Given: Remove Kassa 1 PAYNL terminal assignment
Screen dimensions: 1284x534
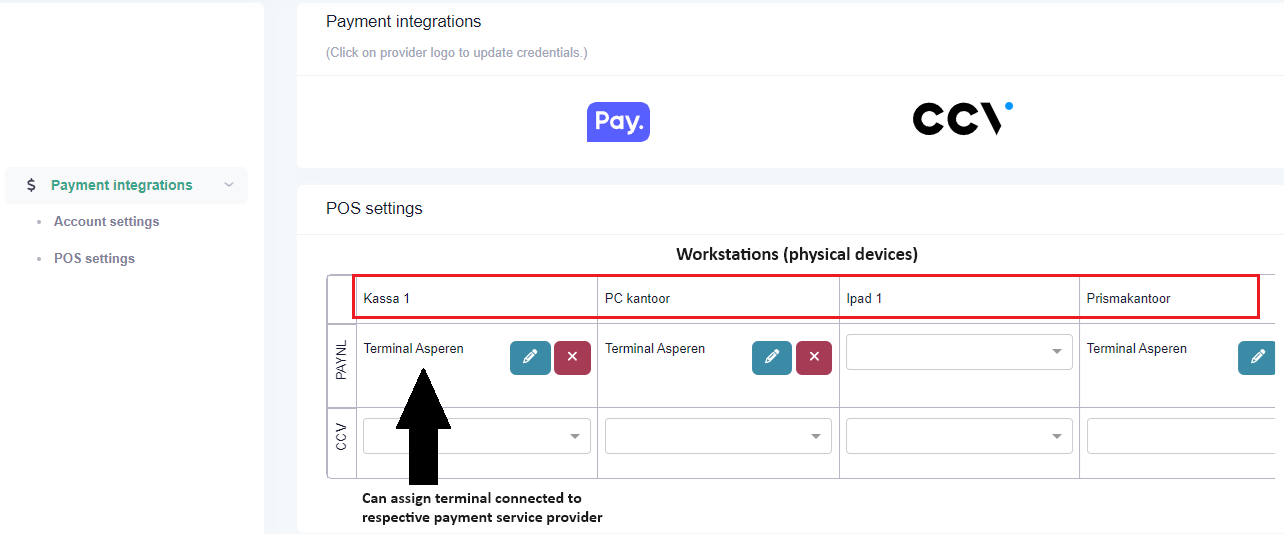Looking at the screenshot, I should pos(572,358).
